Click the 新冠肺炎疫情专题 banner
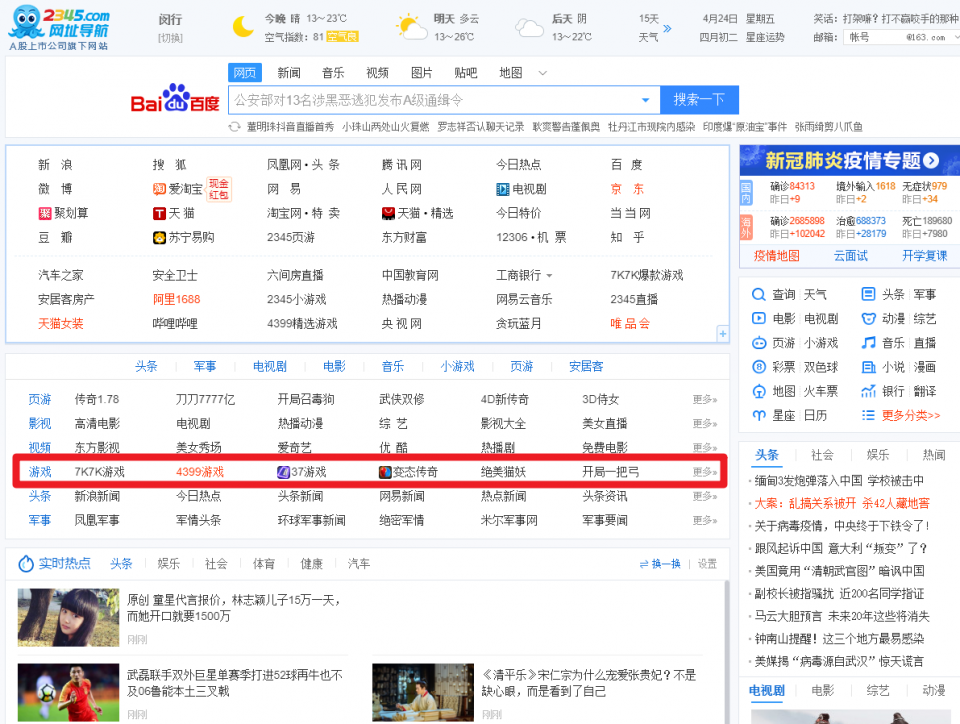 pos(850,160)
